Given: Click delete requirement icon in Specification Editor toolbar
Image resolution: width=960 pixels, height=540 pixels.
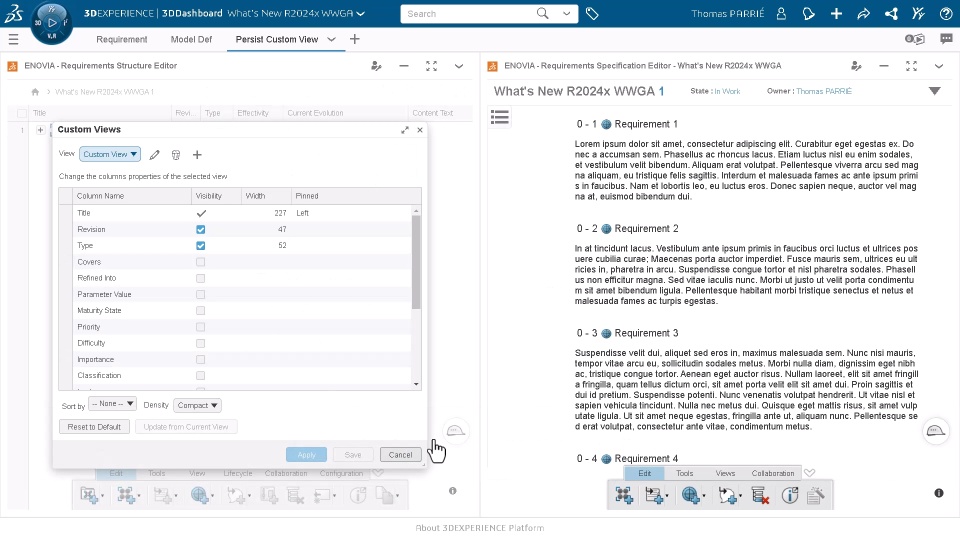Looking at the screenshot, I should [x=760, y=495].
